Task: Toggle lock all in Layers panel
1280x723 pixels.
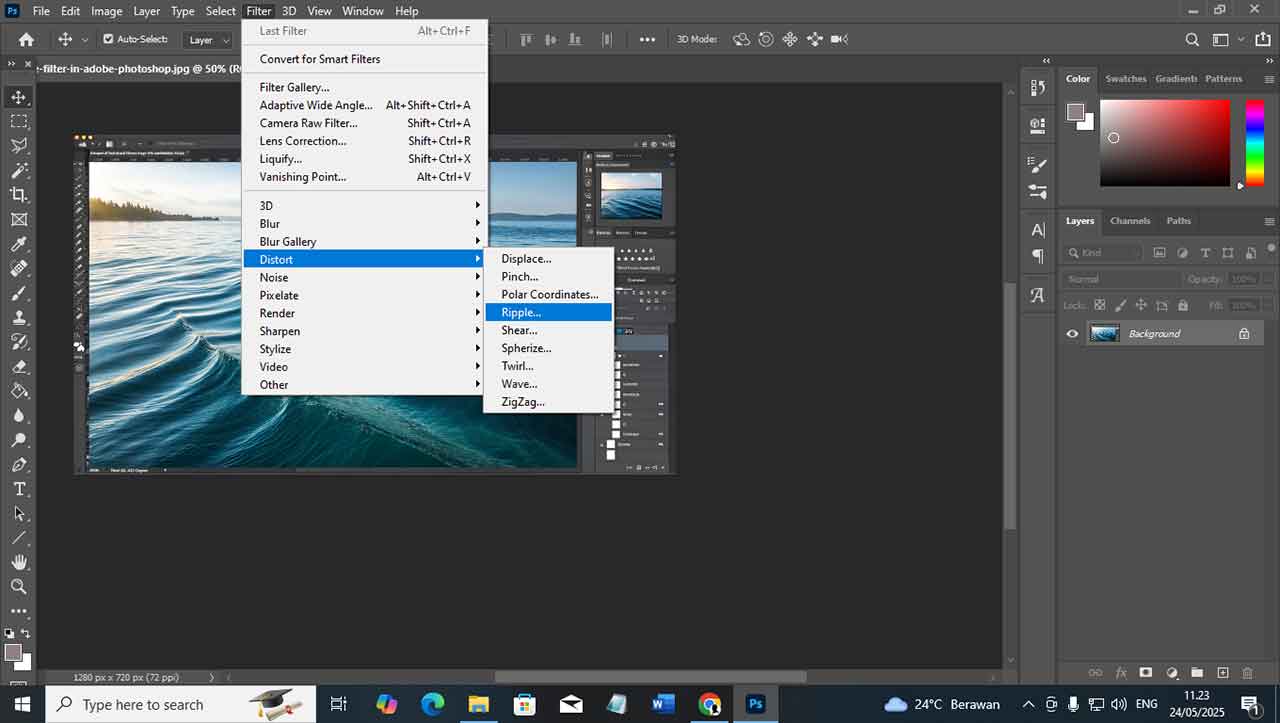Action: [x=1183, y=305]
